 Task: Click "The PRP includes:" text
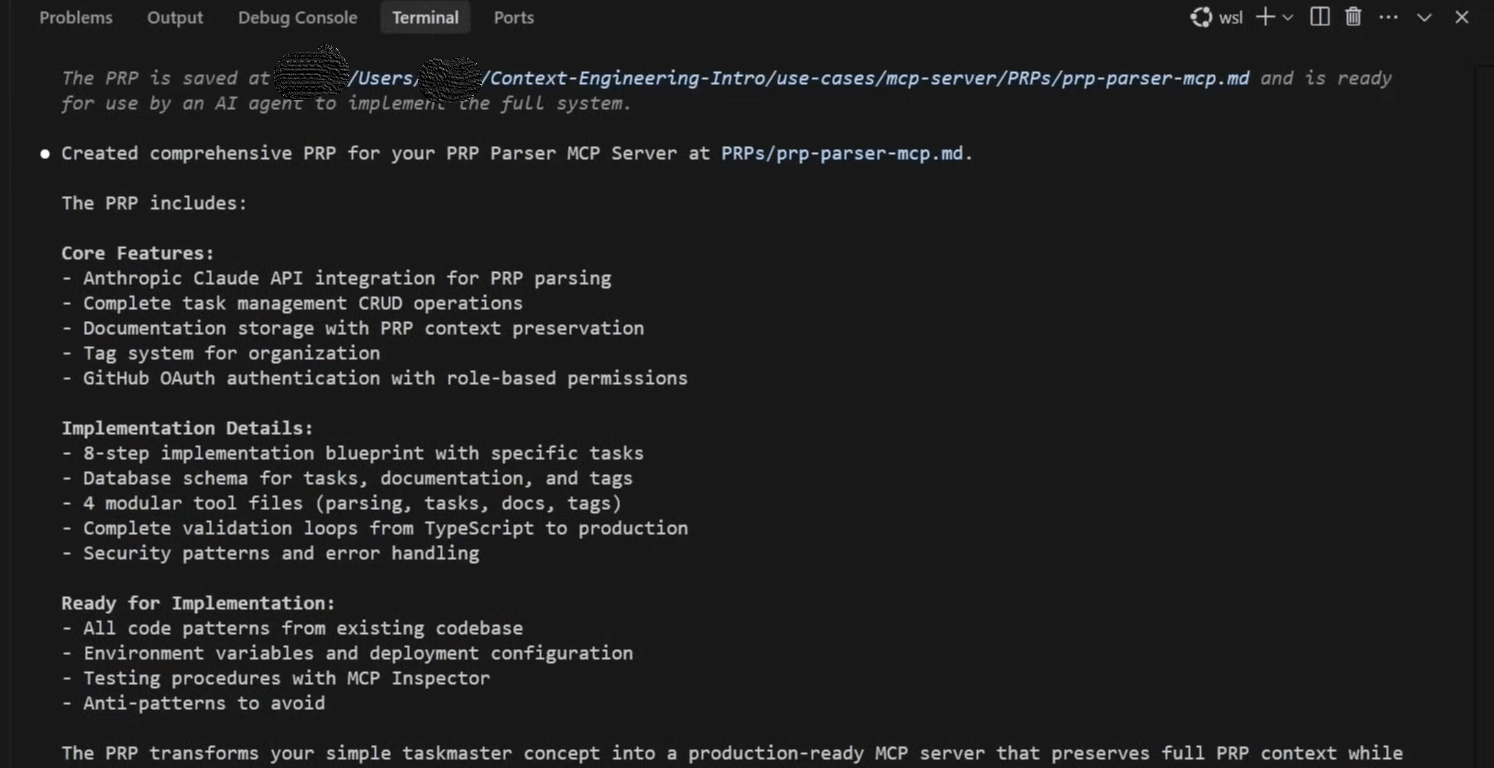pos(154,203)
